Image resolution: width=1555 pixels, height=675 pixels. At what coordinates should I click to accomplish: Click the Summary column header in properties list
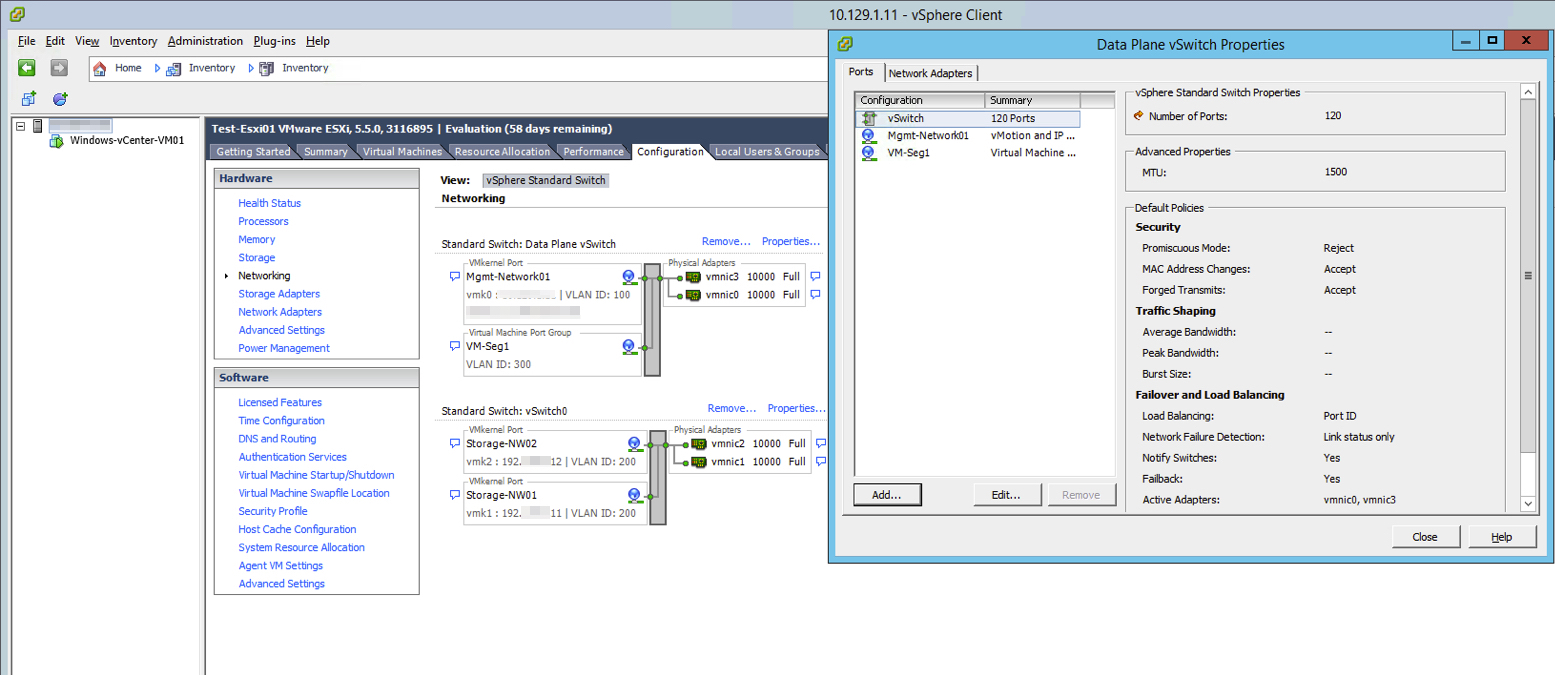(1032, 100)
